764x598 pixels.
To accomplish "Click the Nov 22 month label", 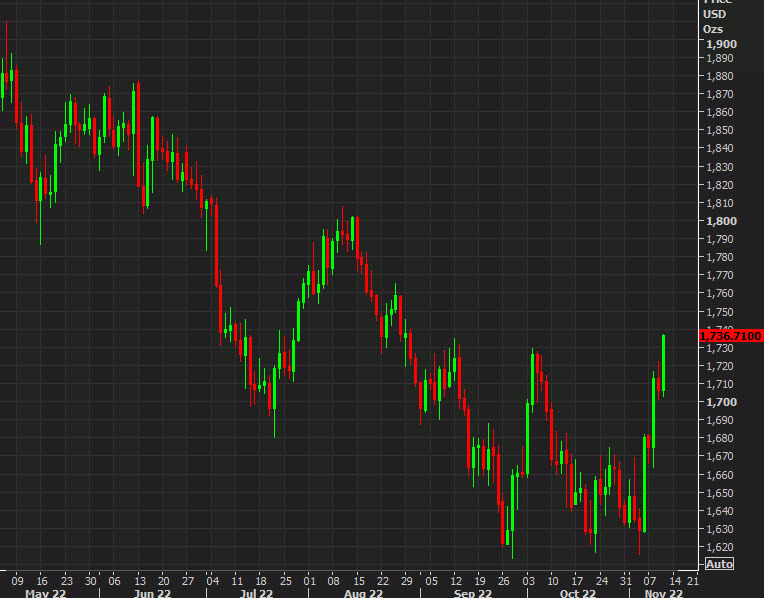I will [664, 593].
